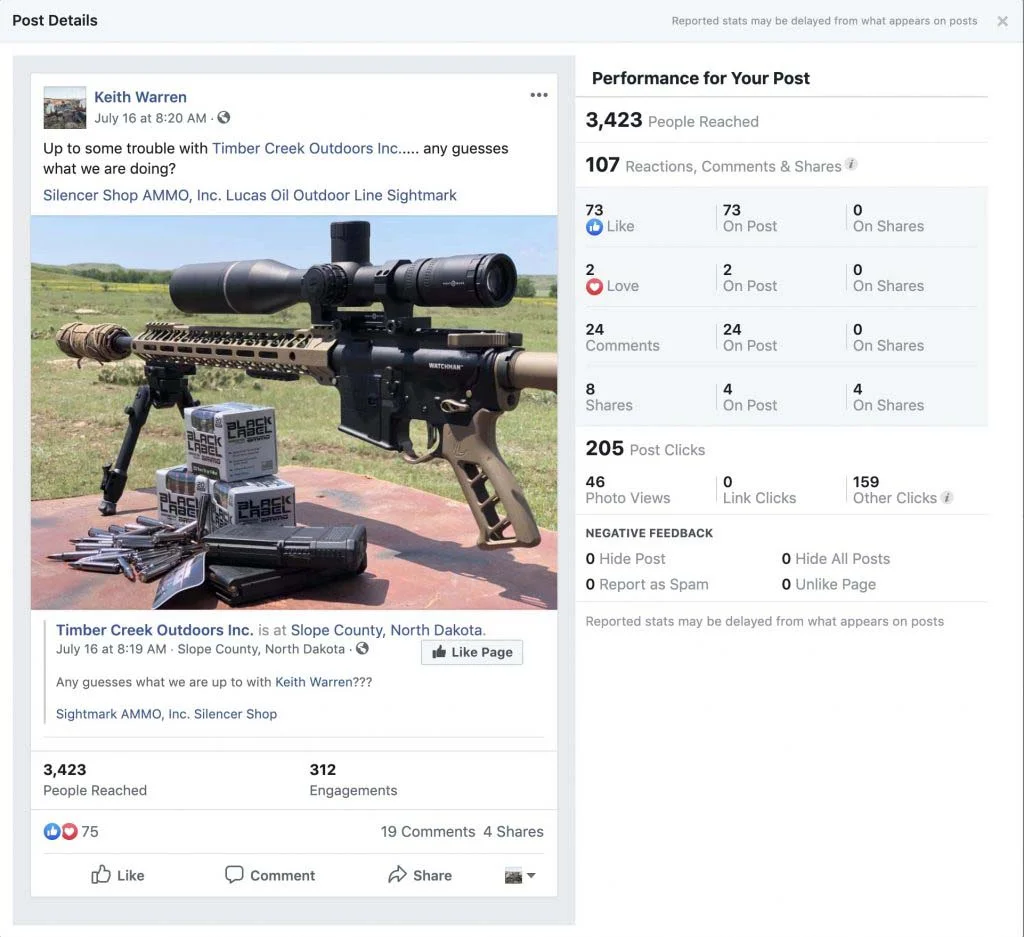
Task: Show the 19 Comments on the post
Action: click(x=428, y=832)
